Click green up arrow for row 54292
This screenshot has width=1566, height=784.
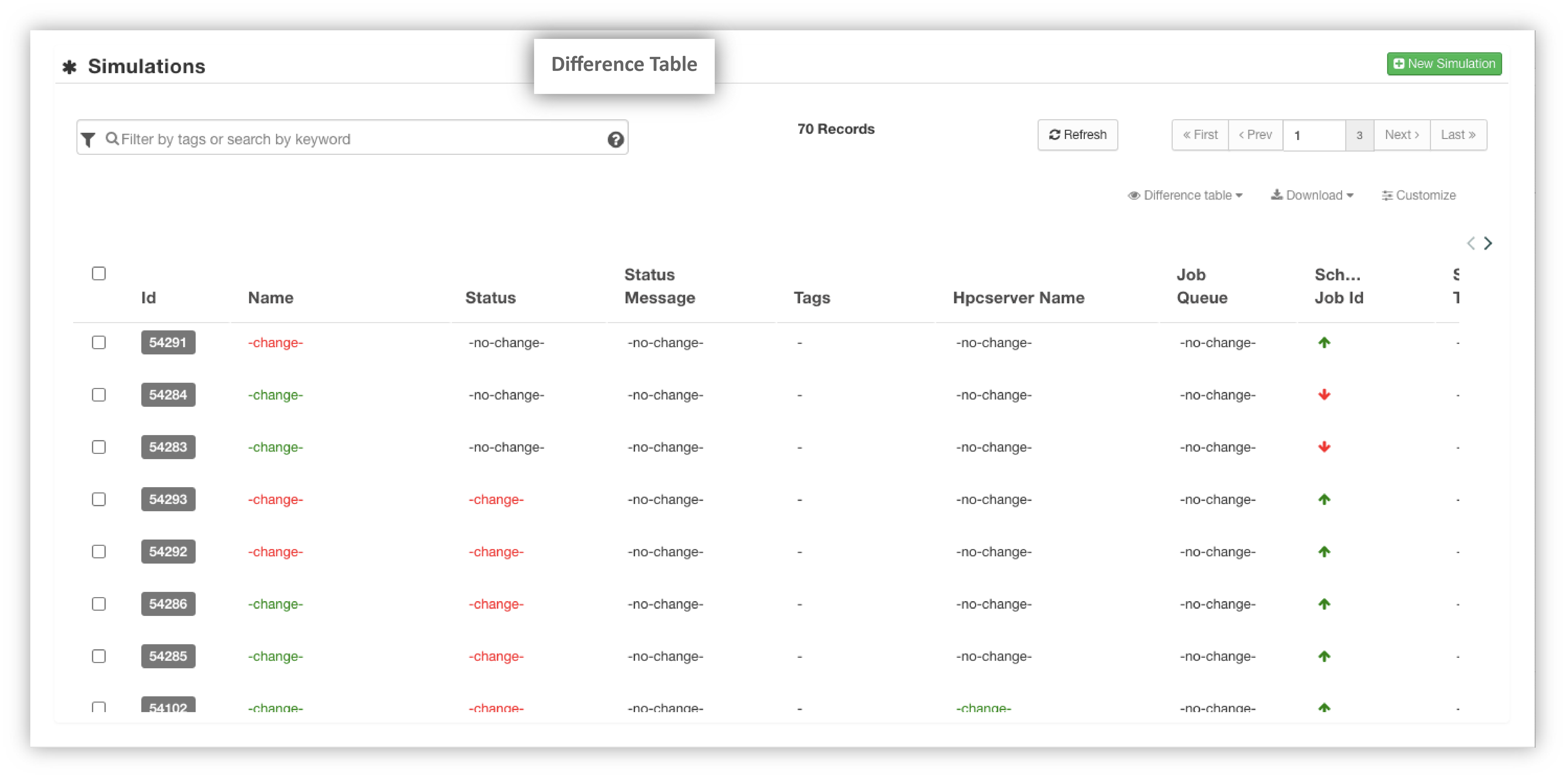coord(1324,551)
